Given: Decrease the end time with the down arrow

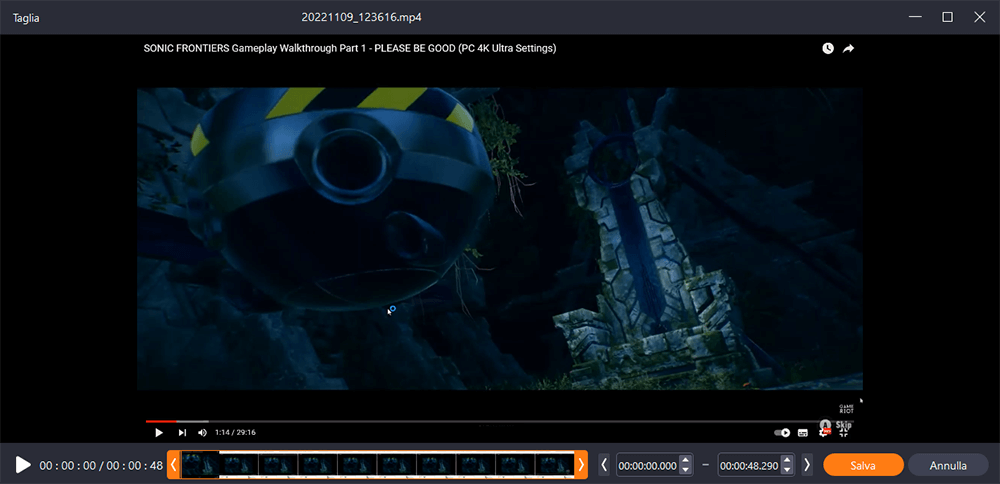Looking at the screenshot, I should coord(787,470).
